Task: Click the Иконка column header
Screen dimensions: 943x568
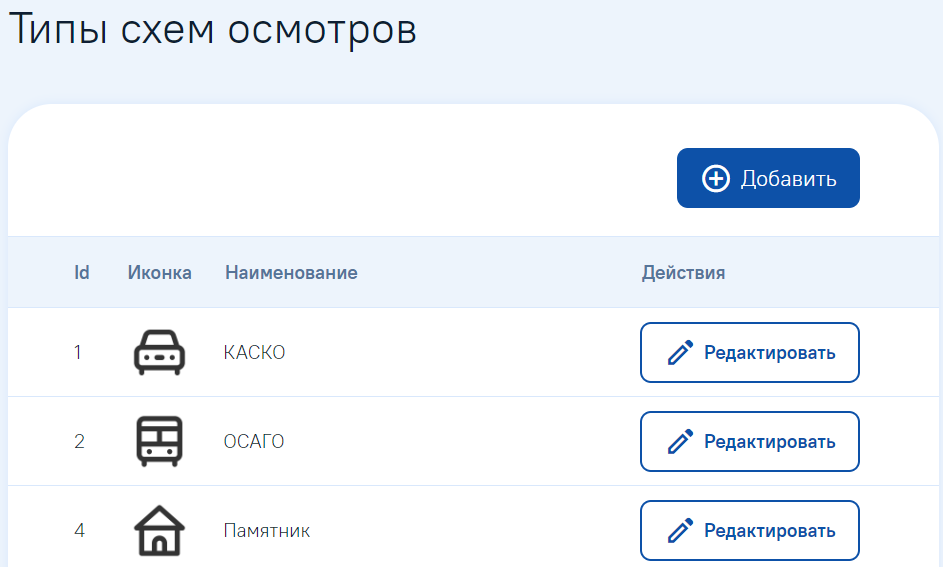Action: coord(159,273)
